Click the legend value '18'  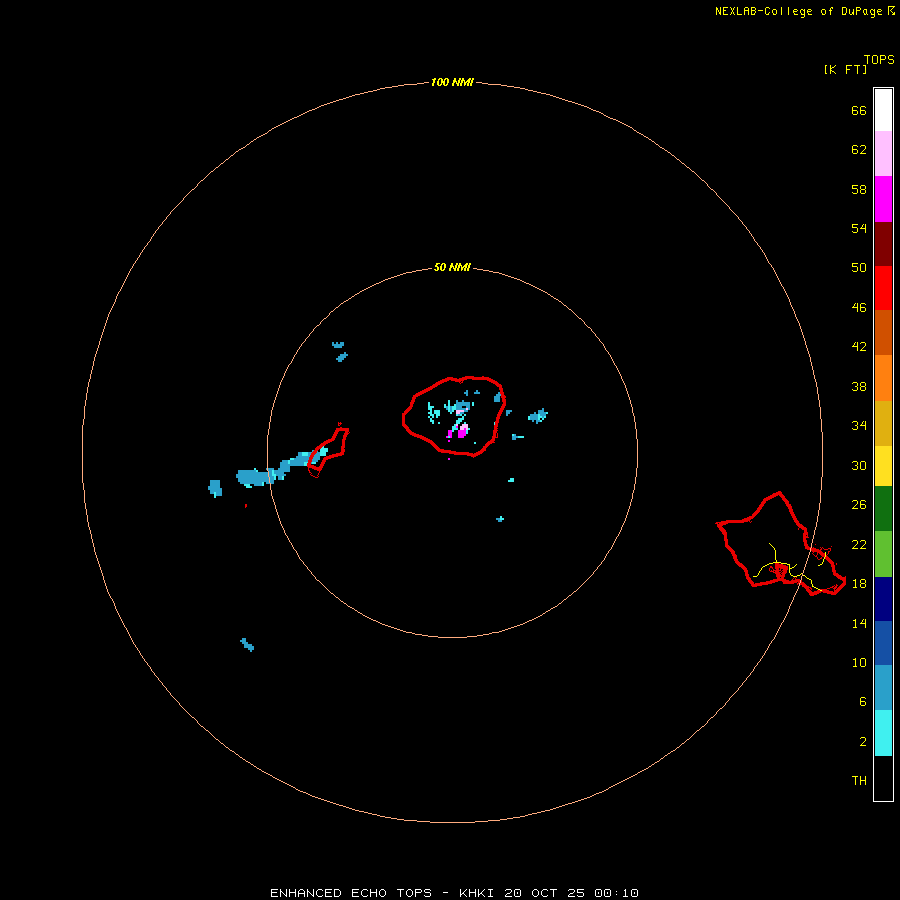859,583
